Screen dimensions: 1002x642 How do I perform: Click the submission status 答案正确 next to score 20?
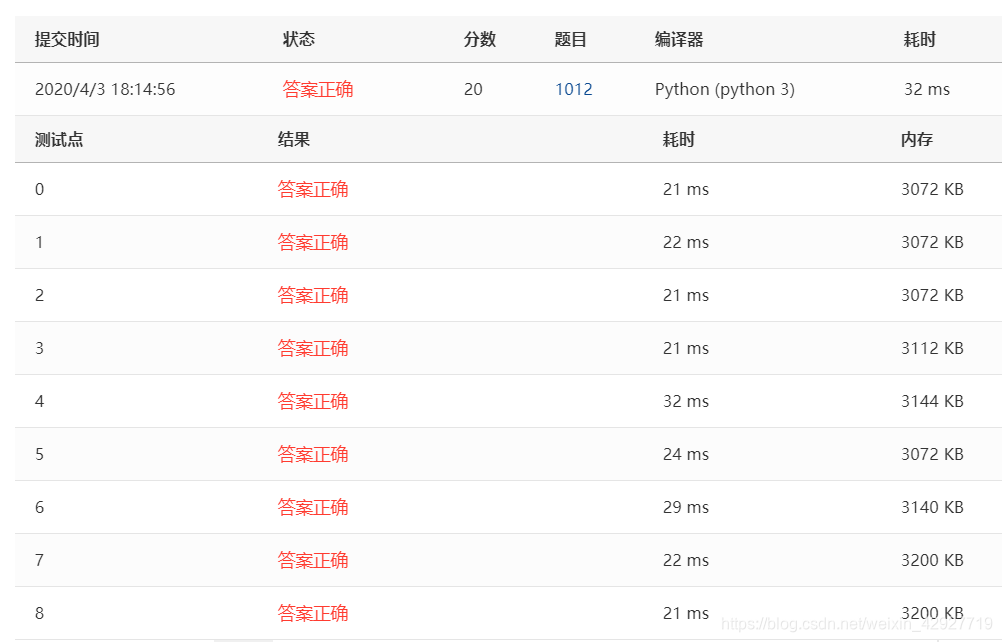(x=318, y=89)
